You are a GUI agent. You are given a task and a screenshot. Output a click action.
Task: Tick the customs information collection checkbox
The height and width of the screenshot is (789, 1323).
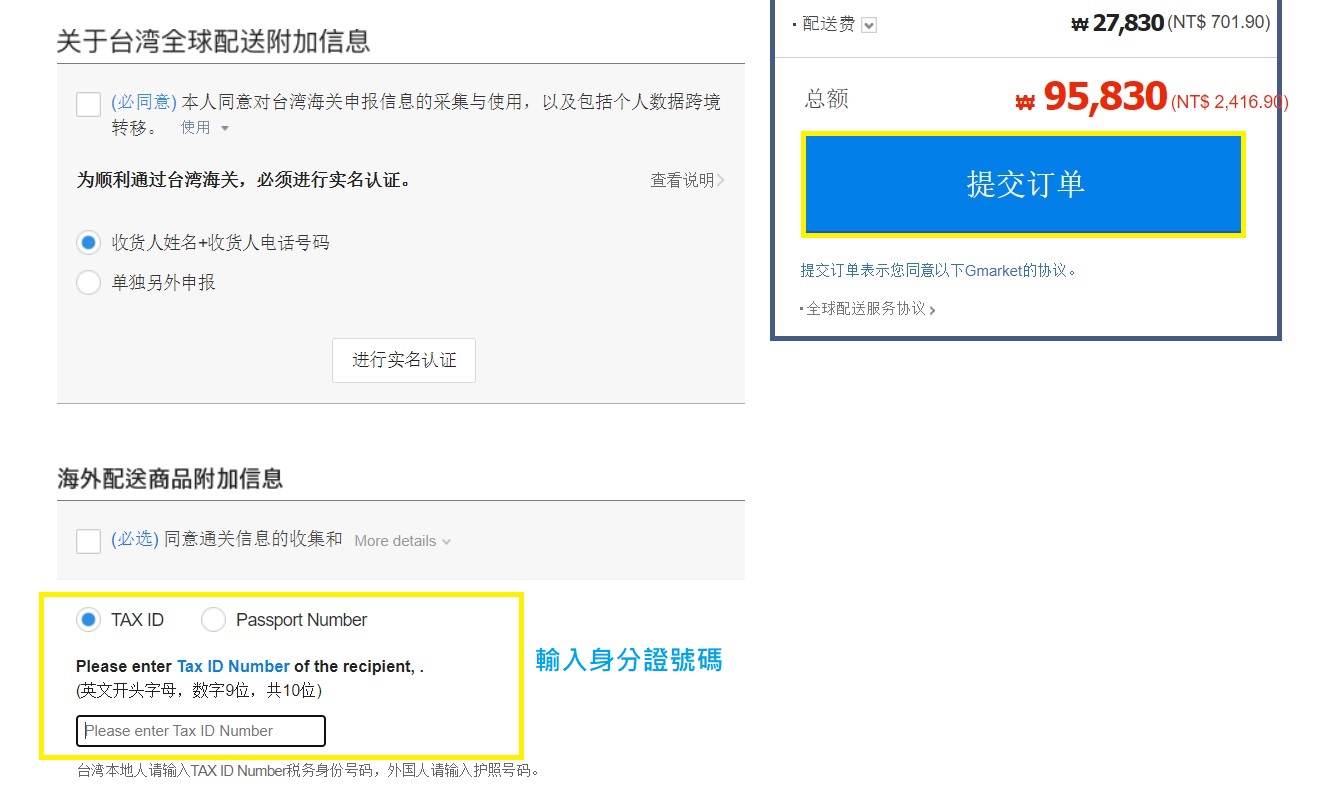click(x=89, y=541)
